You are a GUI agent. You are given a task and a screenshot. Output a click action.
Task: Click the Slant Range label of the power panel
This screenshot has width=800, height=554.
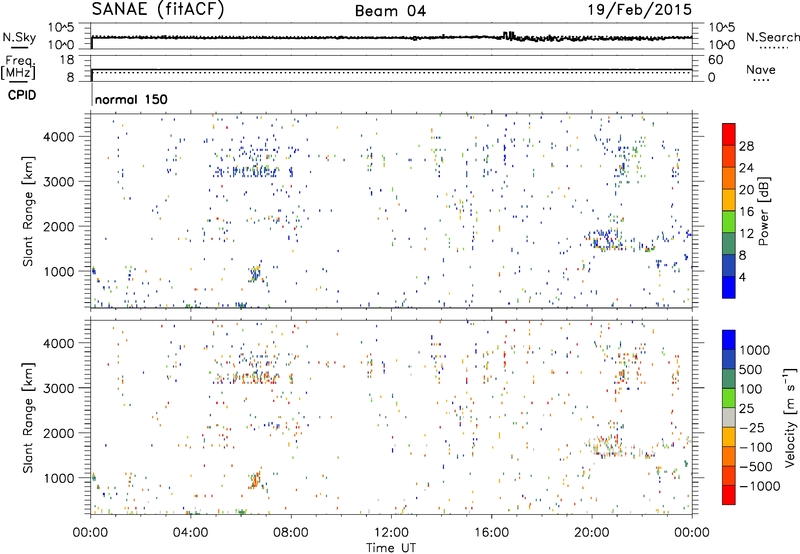[29, 211]
